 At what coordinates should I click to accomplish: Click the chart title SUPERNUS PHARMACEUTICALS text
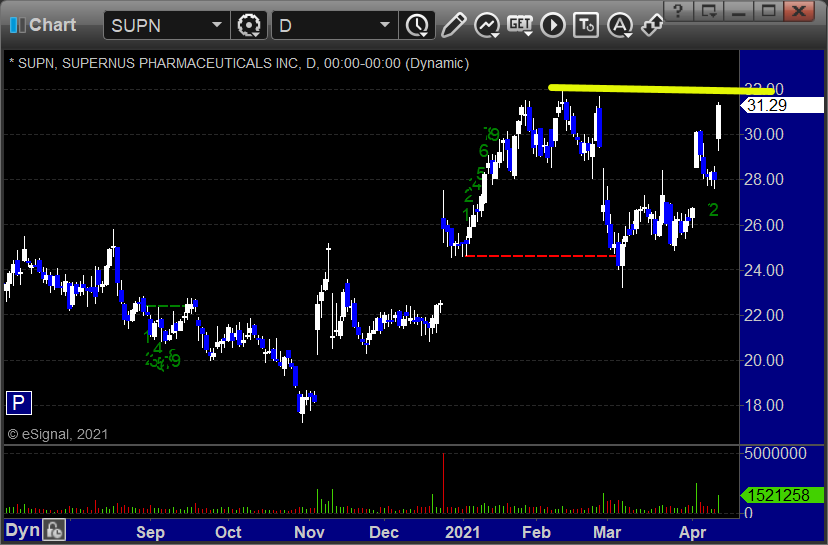[x=180, y=63]
